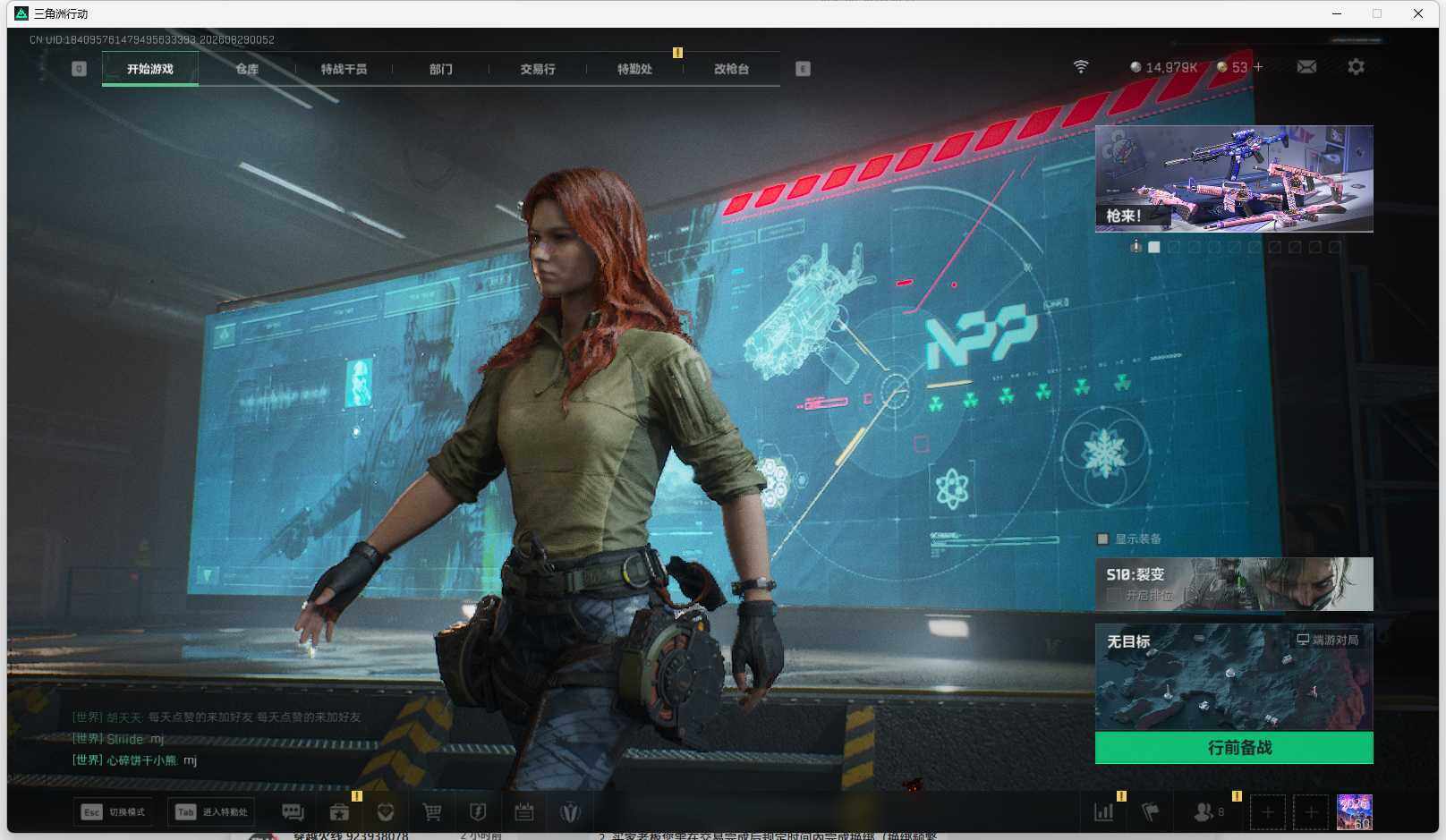Click the world chat message from 胡天天

pyautogui.click(x=217, y=717)
